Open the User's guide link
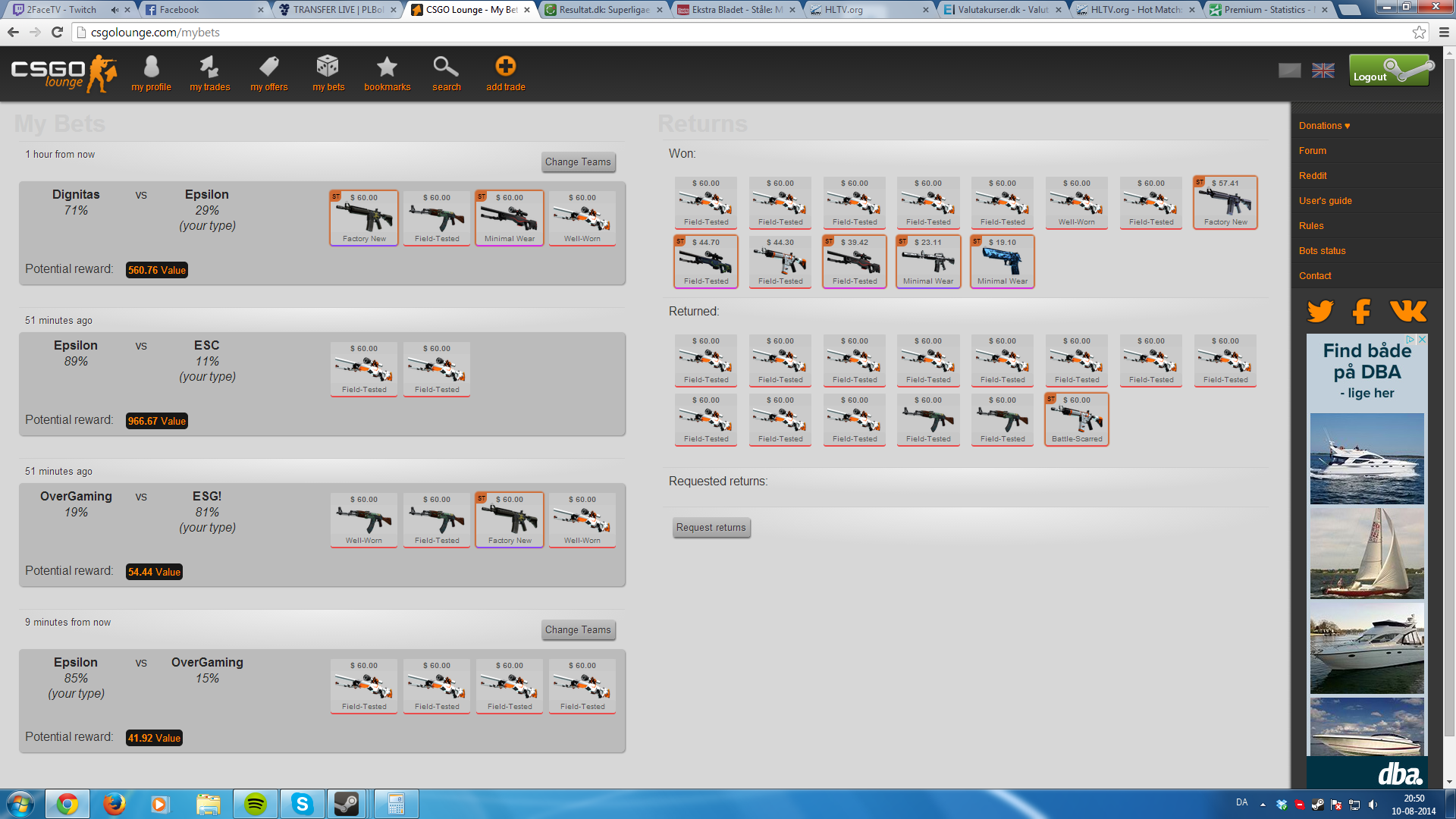1456x819 pixels. (x=1325, y=201)
